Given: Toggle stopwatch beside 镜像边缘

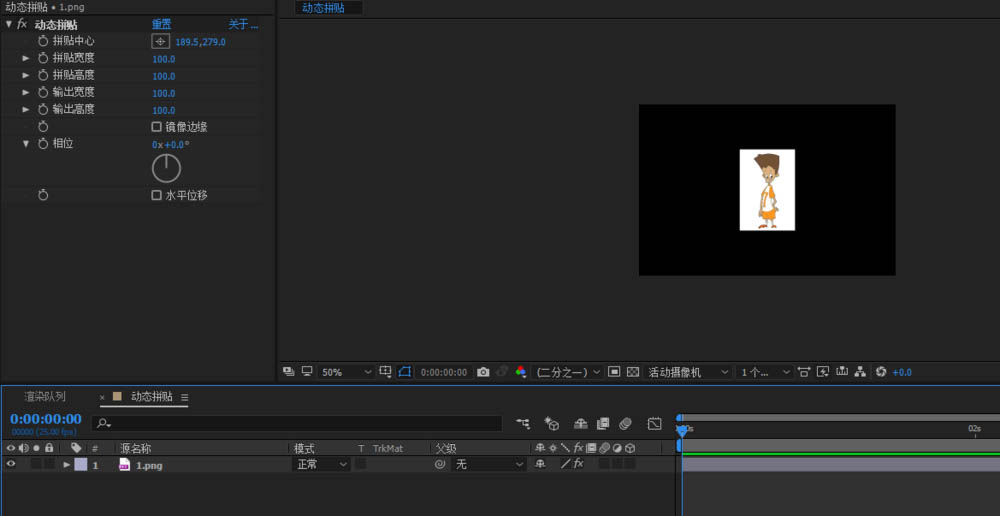Looking at the screenshot, I should pyautogui.click(x=43, y=127).
